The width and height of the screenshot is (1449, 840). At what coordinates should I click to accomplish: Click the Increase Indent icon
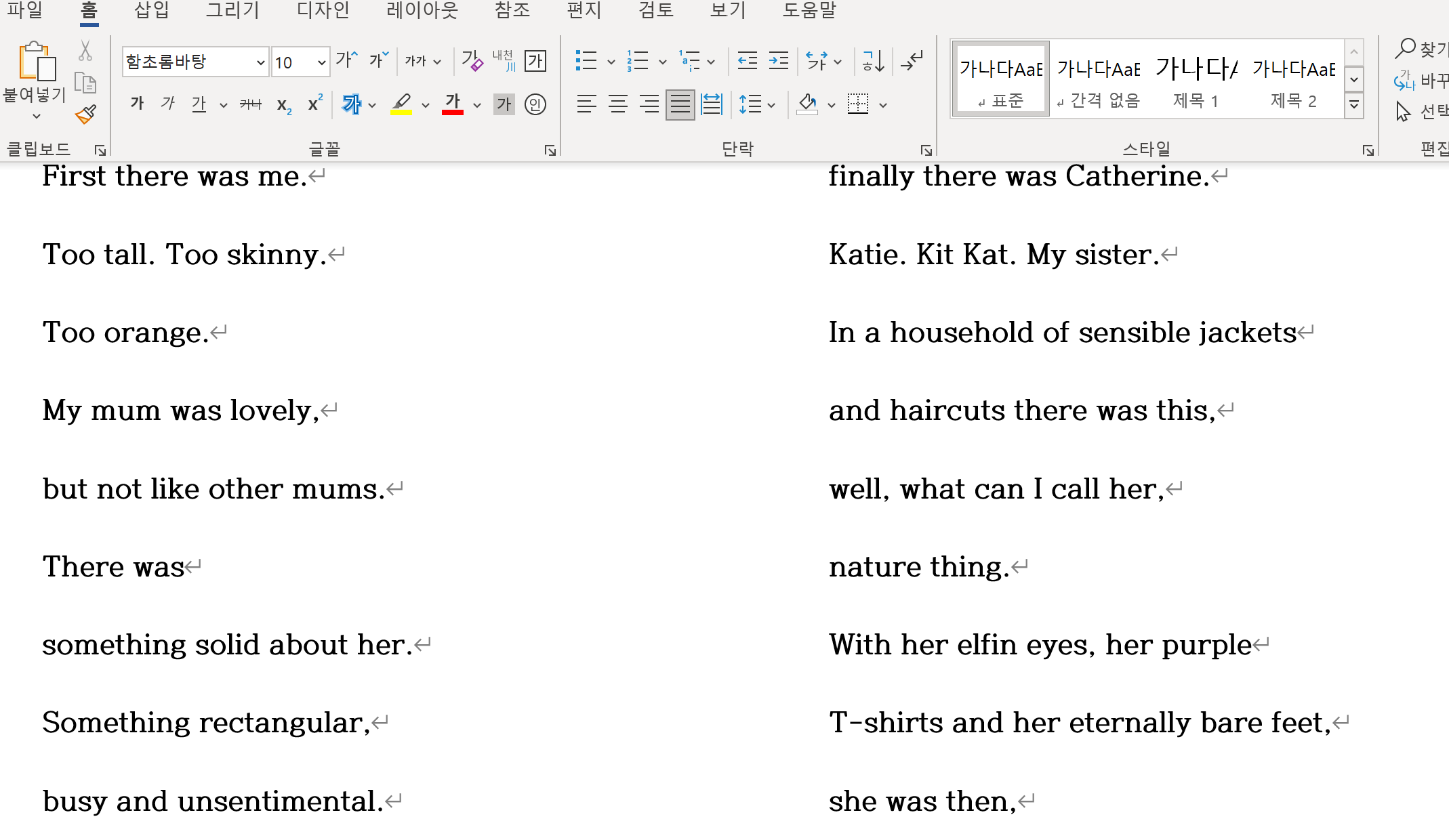pos(779,61)
